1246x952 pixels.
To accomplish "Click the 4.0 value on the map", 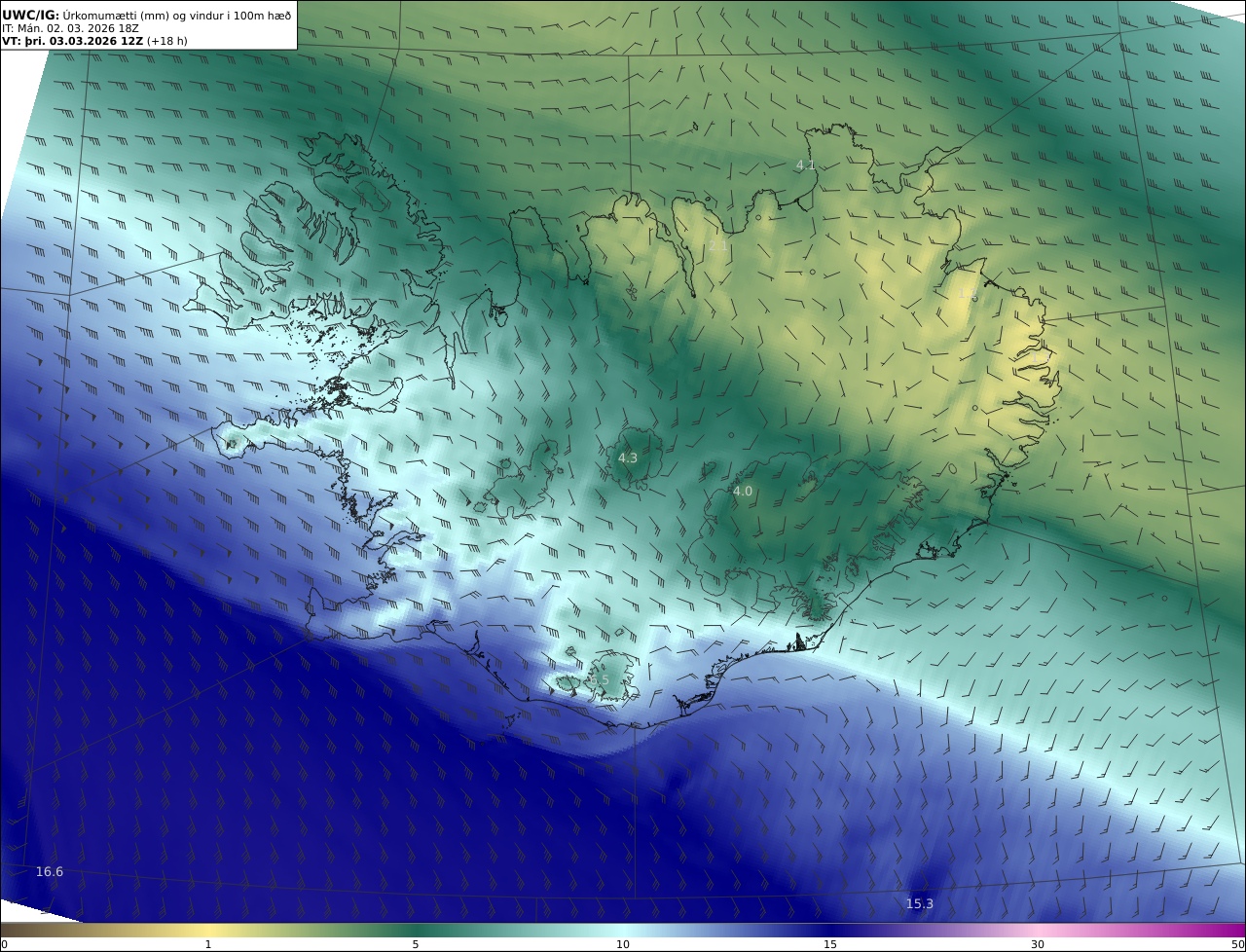I will coord(743,492).
